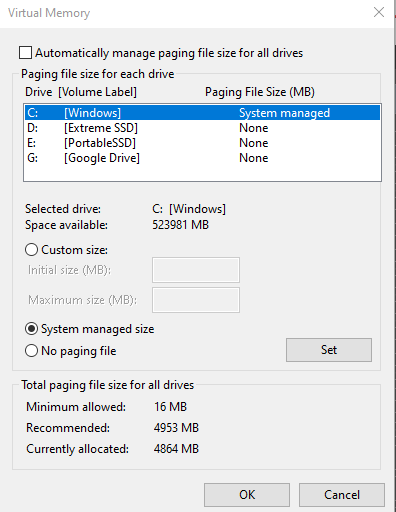Viewport: 396px width, 512px height.
Task: Click the Minimum allowed 16 MB value
Action: (x=170, y=407)
